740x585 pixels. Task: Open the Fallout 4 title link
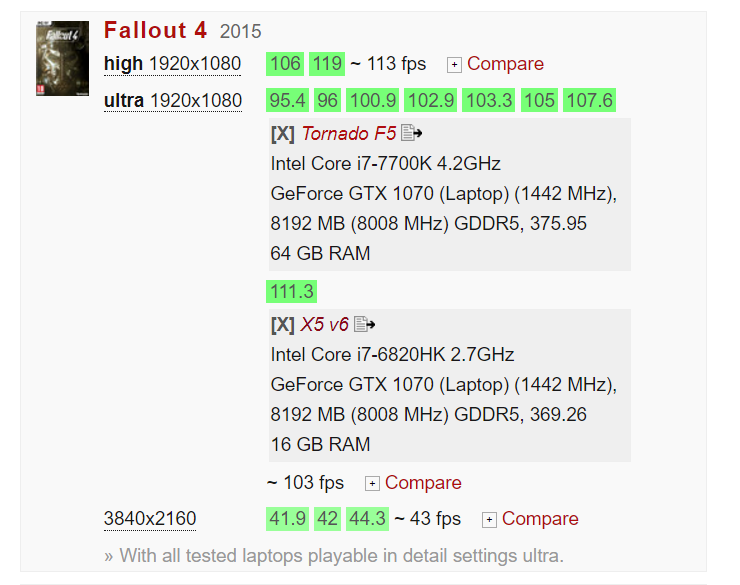155,30
